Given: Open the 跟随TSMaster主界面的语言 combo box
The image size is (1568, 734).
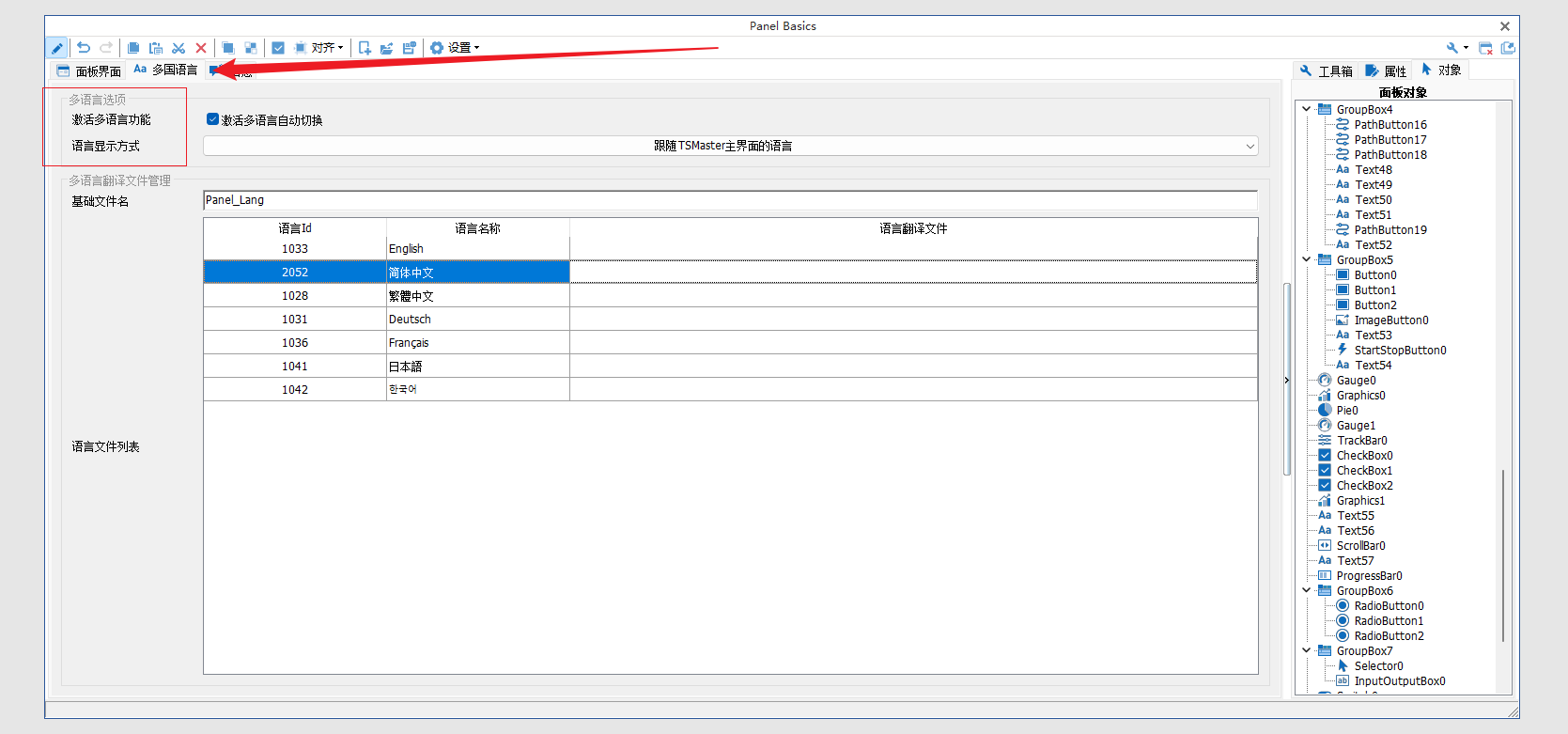Looking at the screenshot, I should click(730, 146).
